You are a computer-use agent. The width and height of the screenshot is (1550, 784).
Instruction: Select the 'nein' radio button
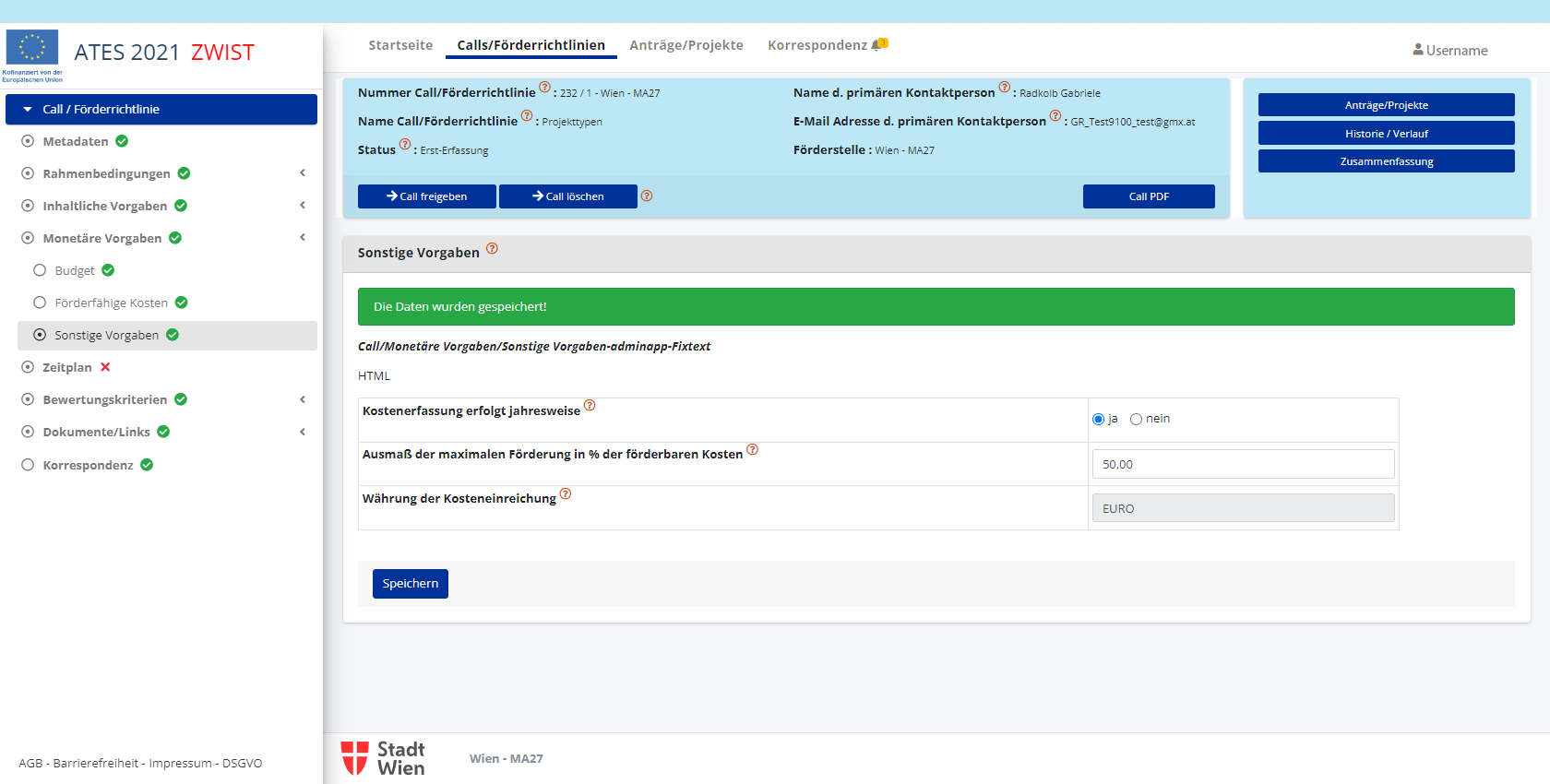[1136, 419]
